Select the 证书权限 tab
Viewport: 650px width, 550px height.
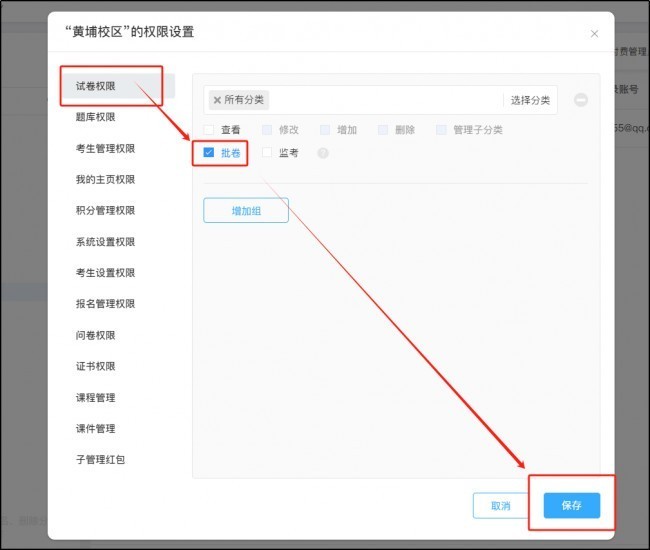tap(95, 366)
